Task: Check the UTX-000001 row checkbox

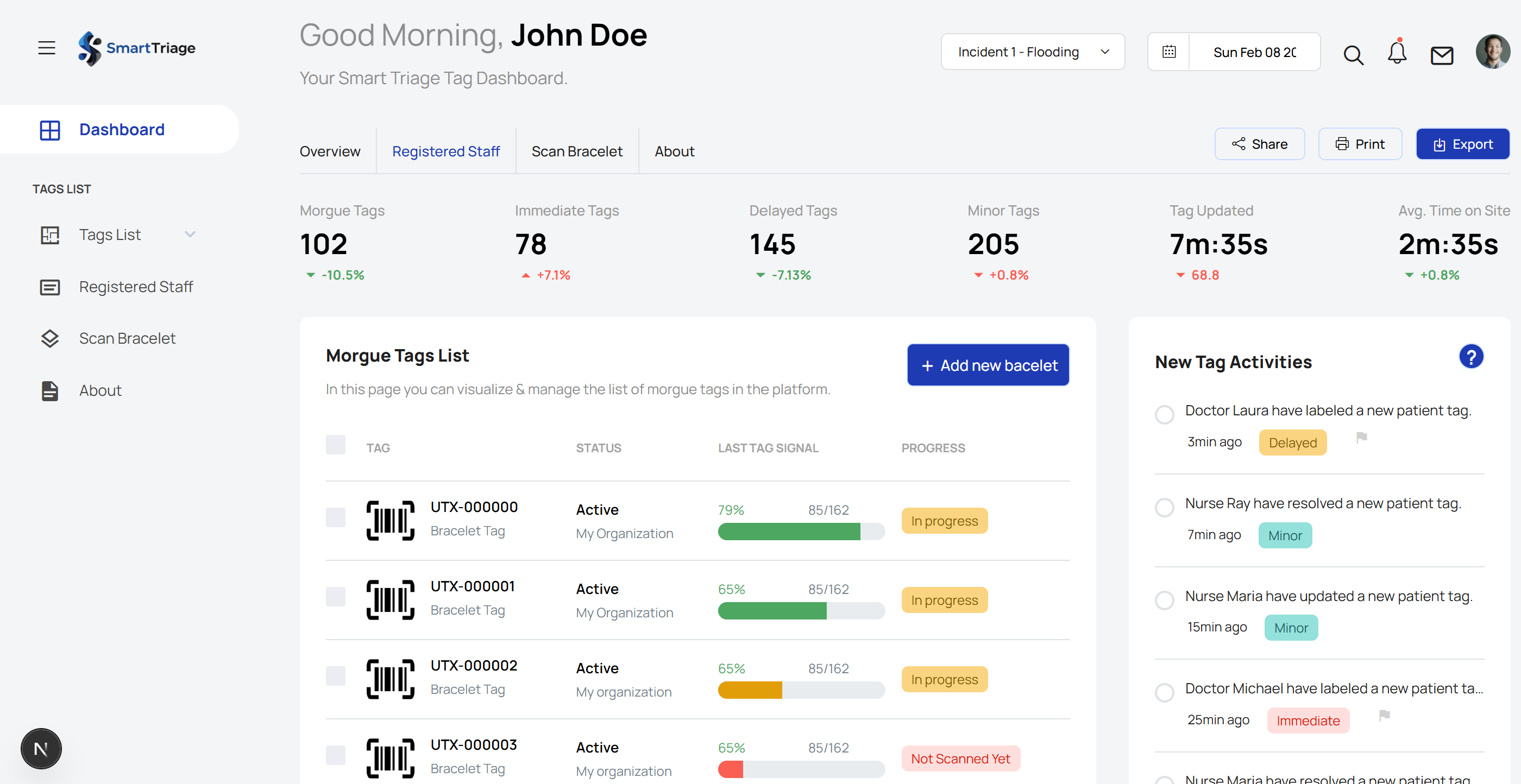Action: coord(335,597)
